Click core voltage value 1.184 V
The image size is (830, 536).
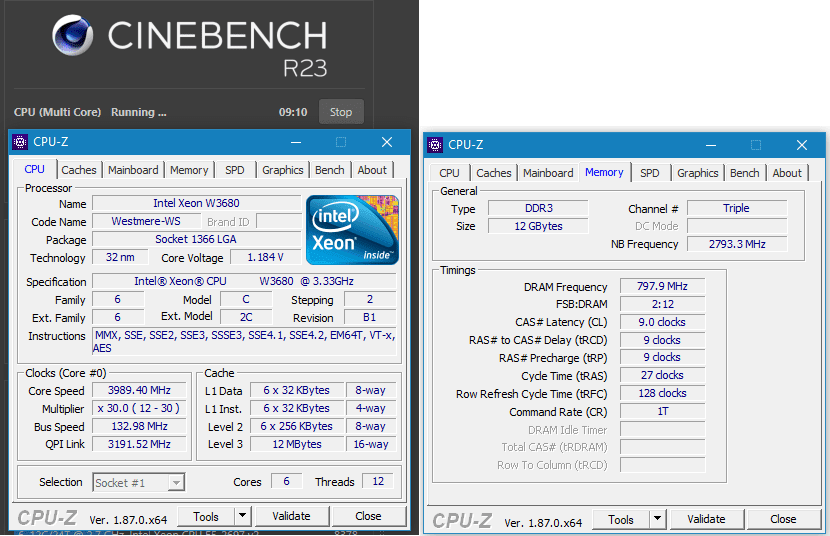coord(265,257)
